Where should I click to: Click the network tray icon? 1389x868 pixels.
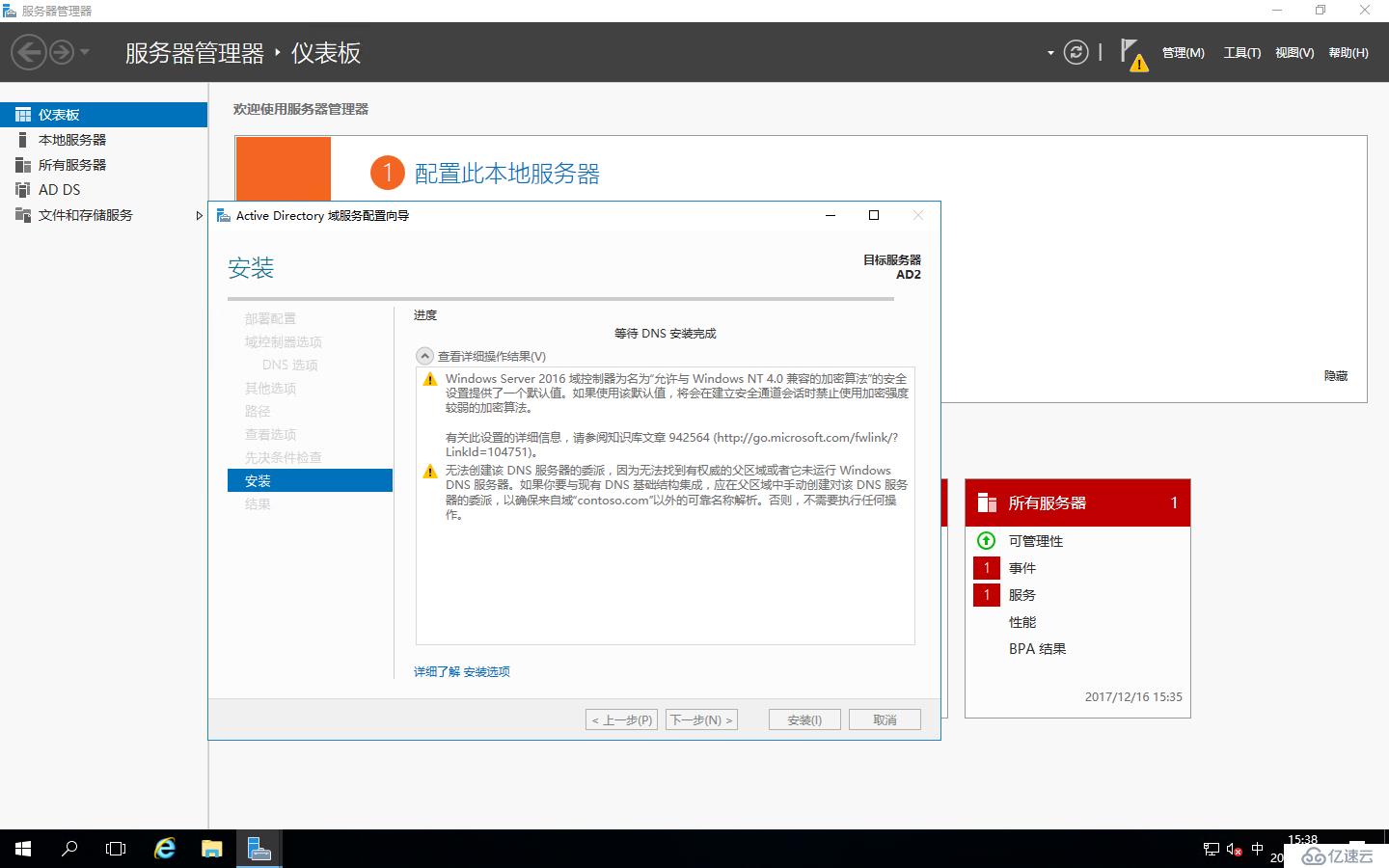click(x=1212, y=850)
